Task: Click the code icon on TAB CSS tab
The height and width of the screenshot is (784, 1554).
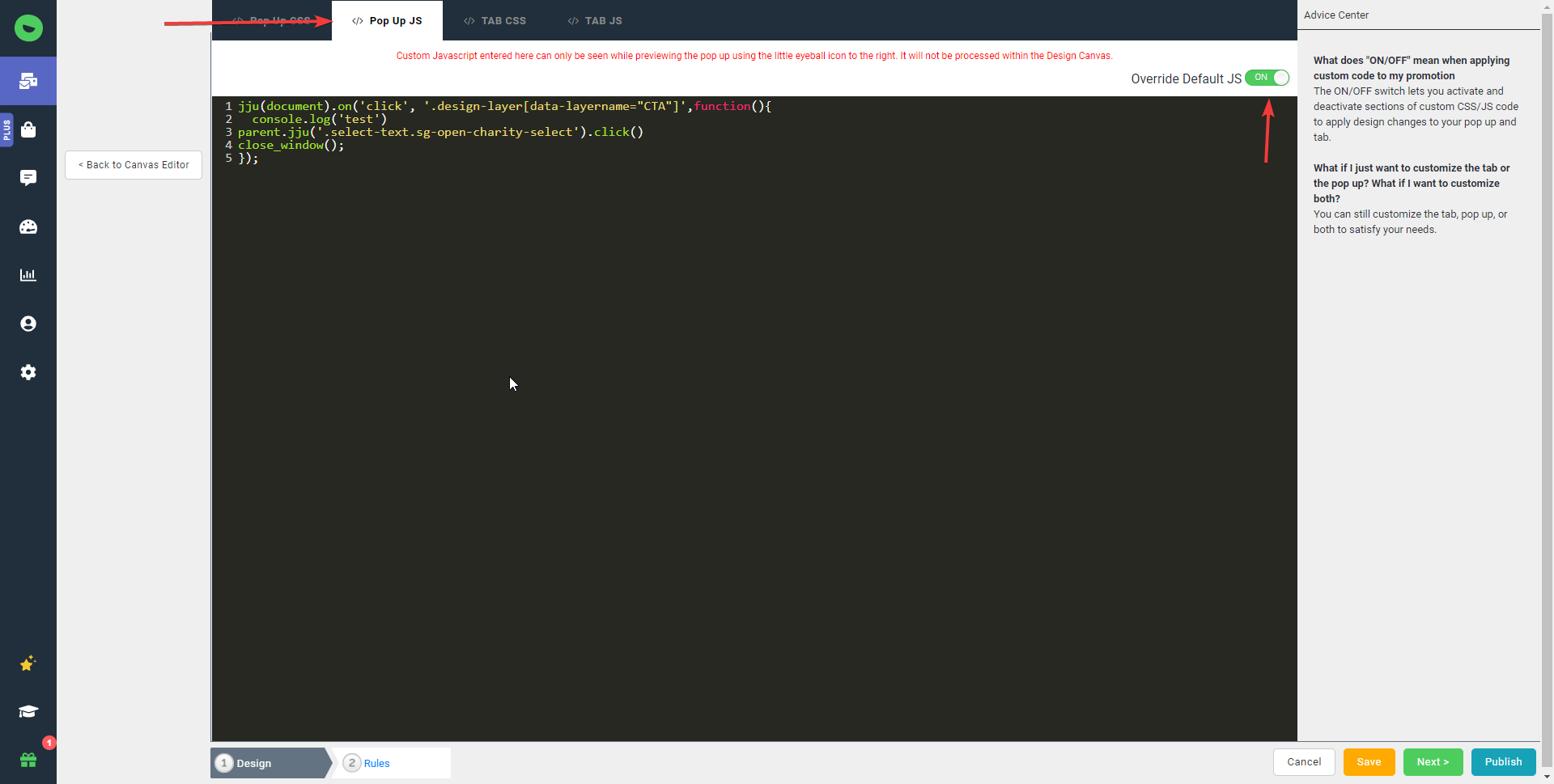Action: 468,20
